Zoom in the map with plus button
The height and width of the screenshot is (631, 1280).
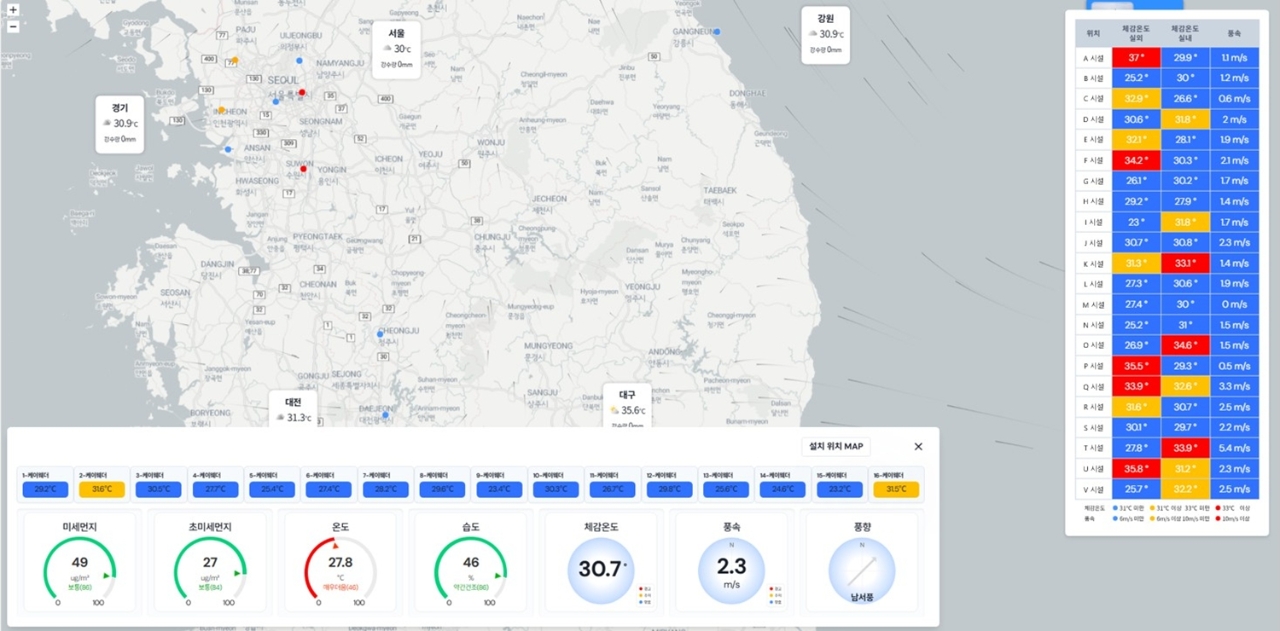[13, 10]
